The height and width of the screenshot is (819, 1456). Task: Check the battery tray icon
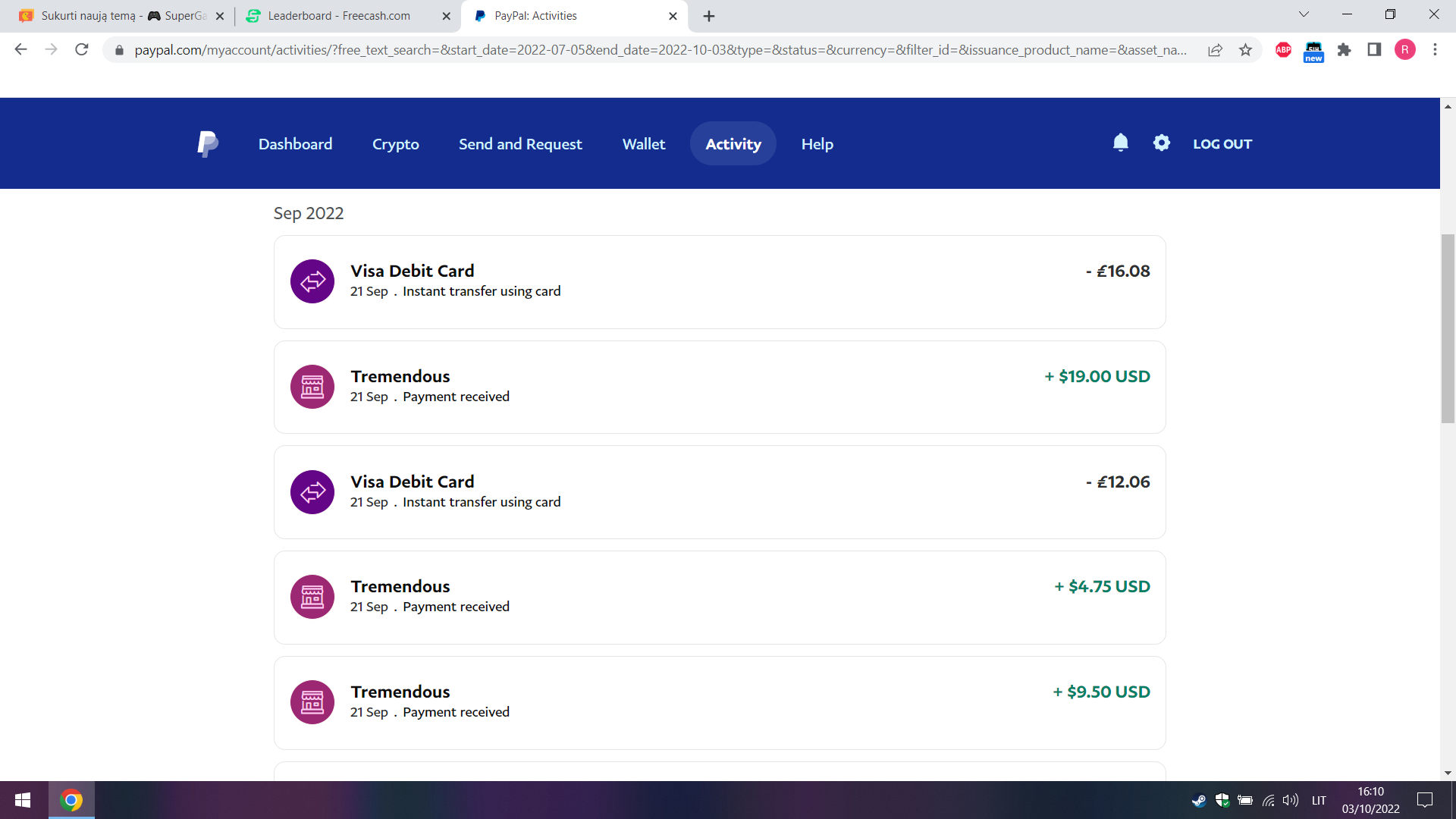pos(1245,800)
